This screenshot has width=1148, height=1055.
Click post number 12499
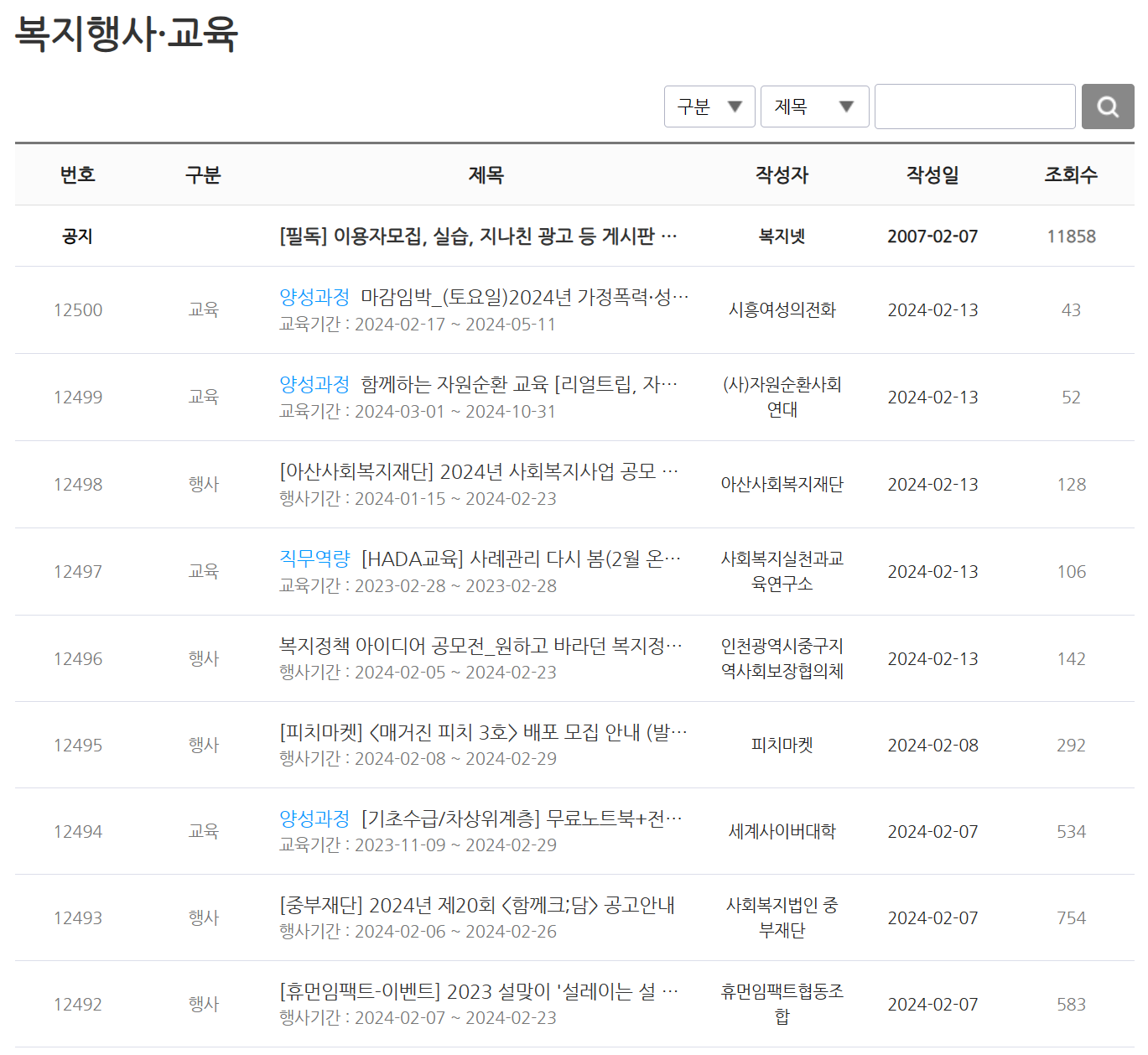point(78,398)
